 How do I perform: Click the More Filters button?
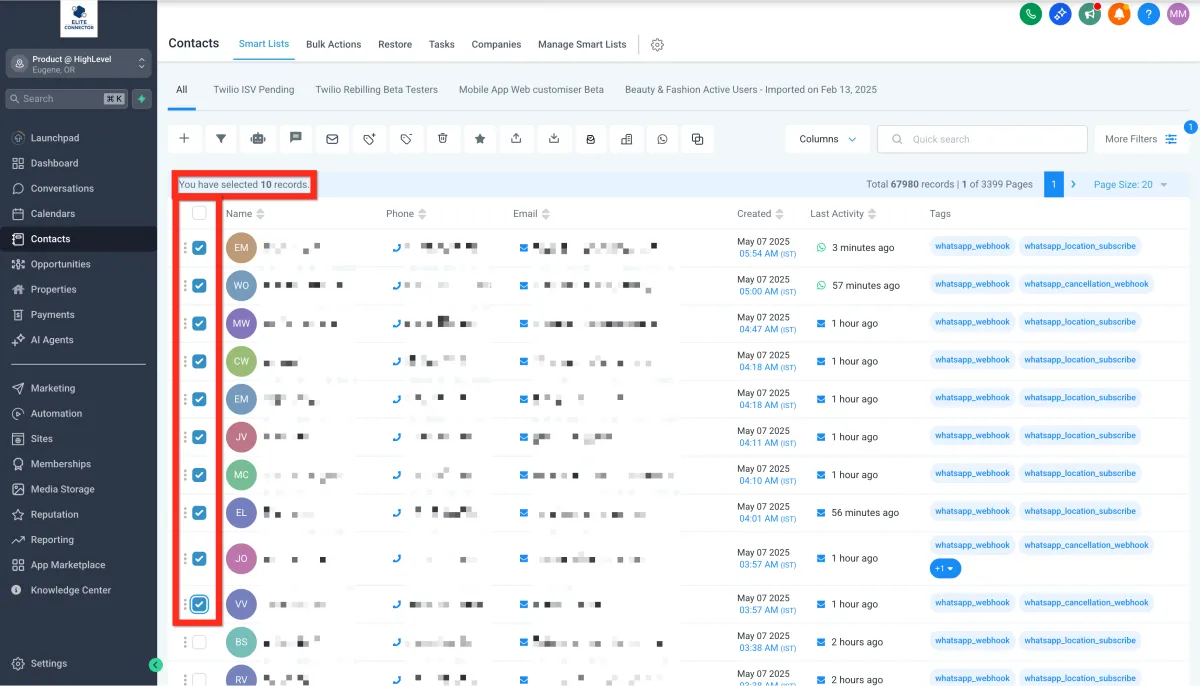[1140, 139]
